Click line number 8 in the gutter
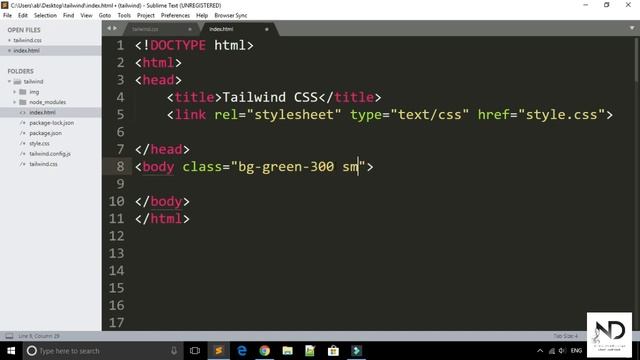 point(120,167)
